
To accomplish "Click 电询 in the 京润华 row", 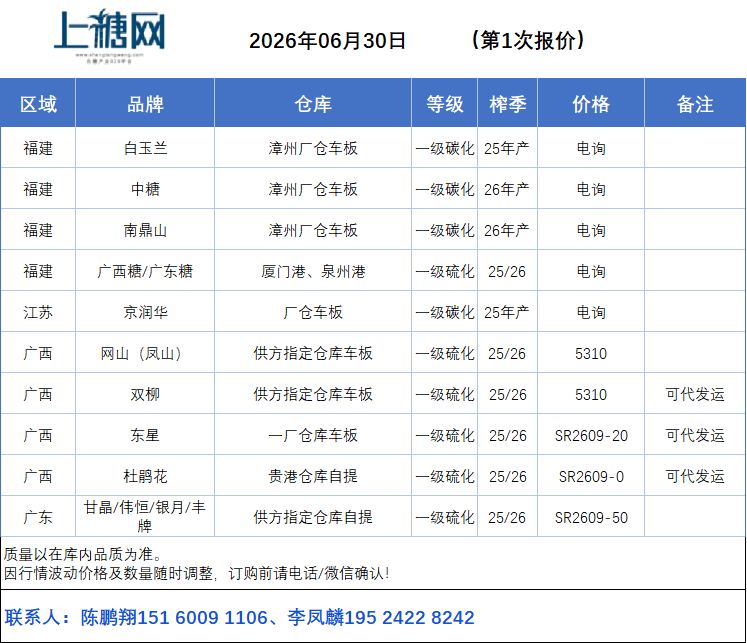I will pos(591,312).
